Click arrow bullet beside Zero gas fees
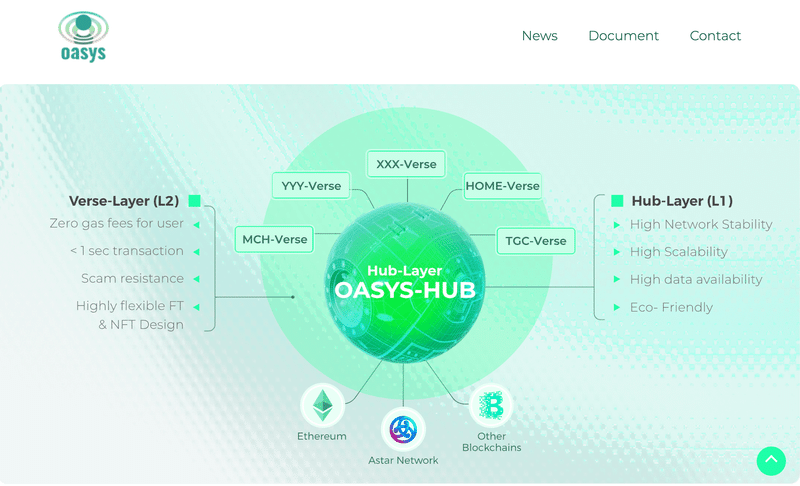 pyautogui.click(x=196, y=224)
